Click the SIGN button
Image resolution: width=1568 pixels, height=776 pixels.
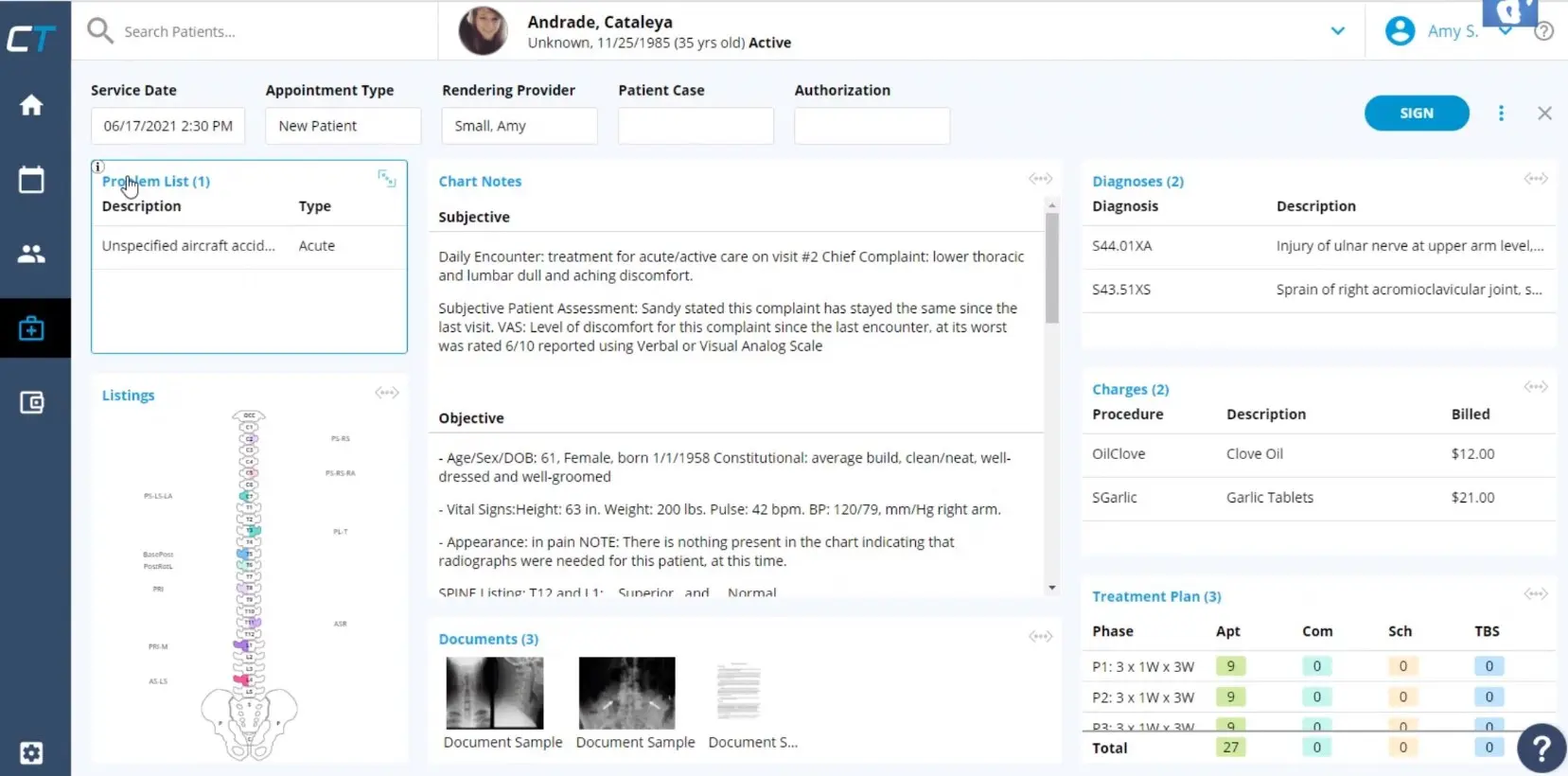(x=1416, y=114)
